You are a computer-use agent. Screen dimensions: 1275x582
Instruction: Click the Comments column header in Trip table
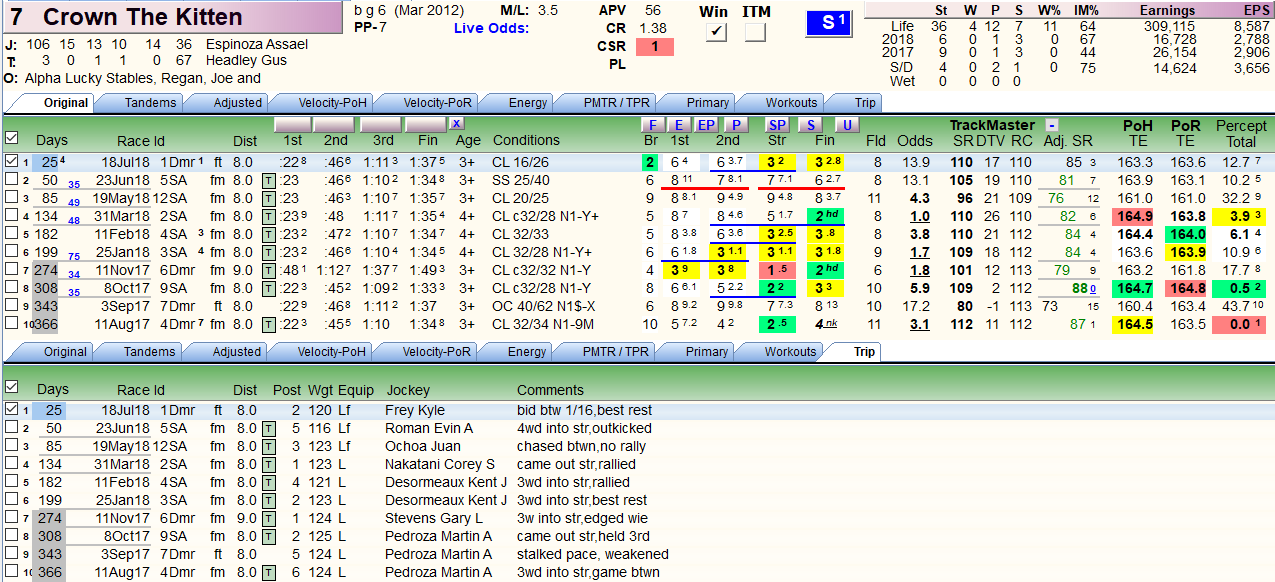point(550,390)
